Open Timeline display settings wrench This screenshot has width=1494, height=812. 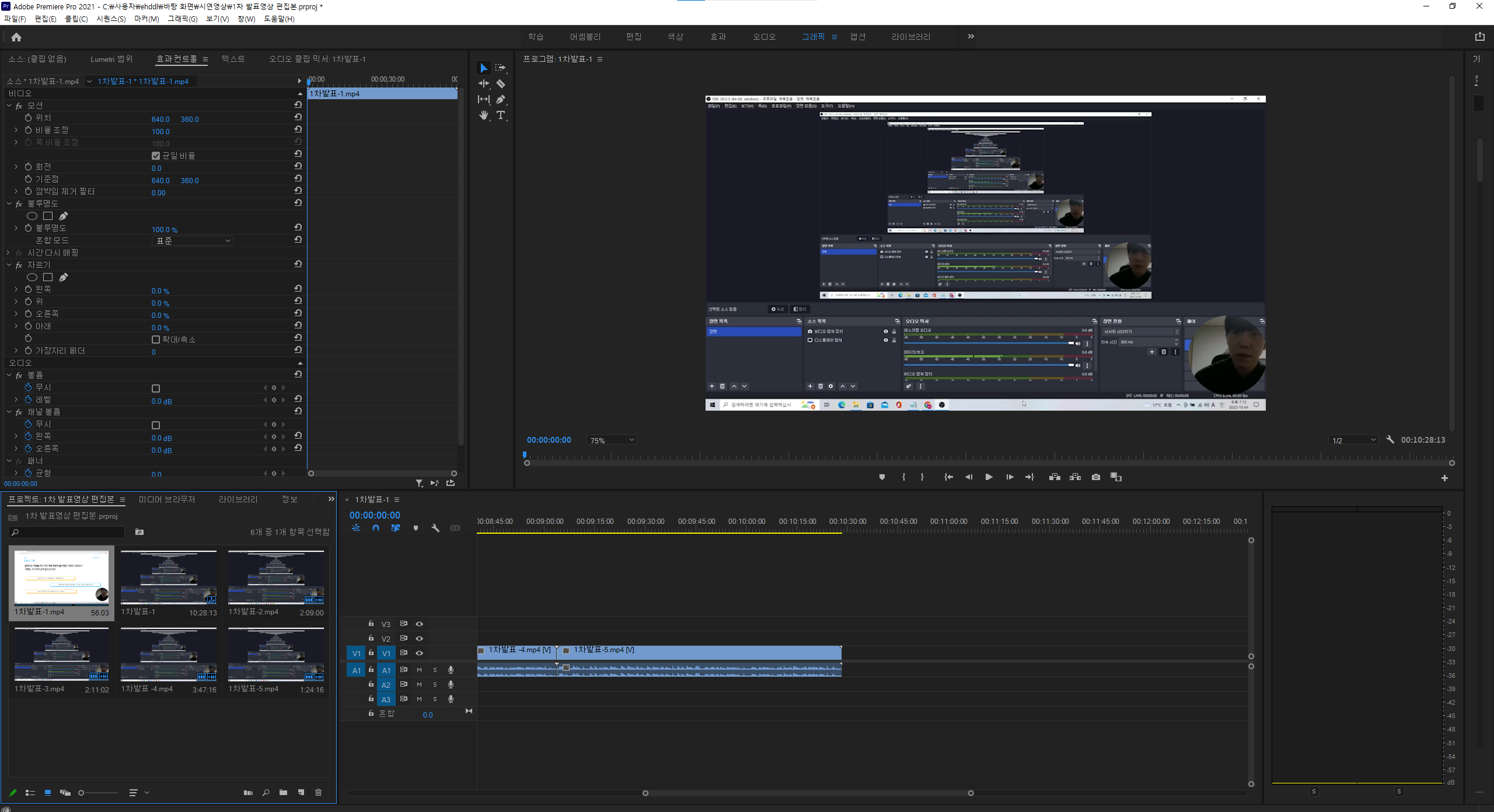click(435, 528)
